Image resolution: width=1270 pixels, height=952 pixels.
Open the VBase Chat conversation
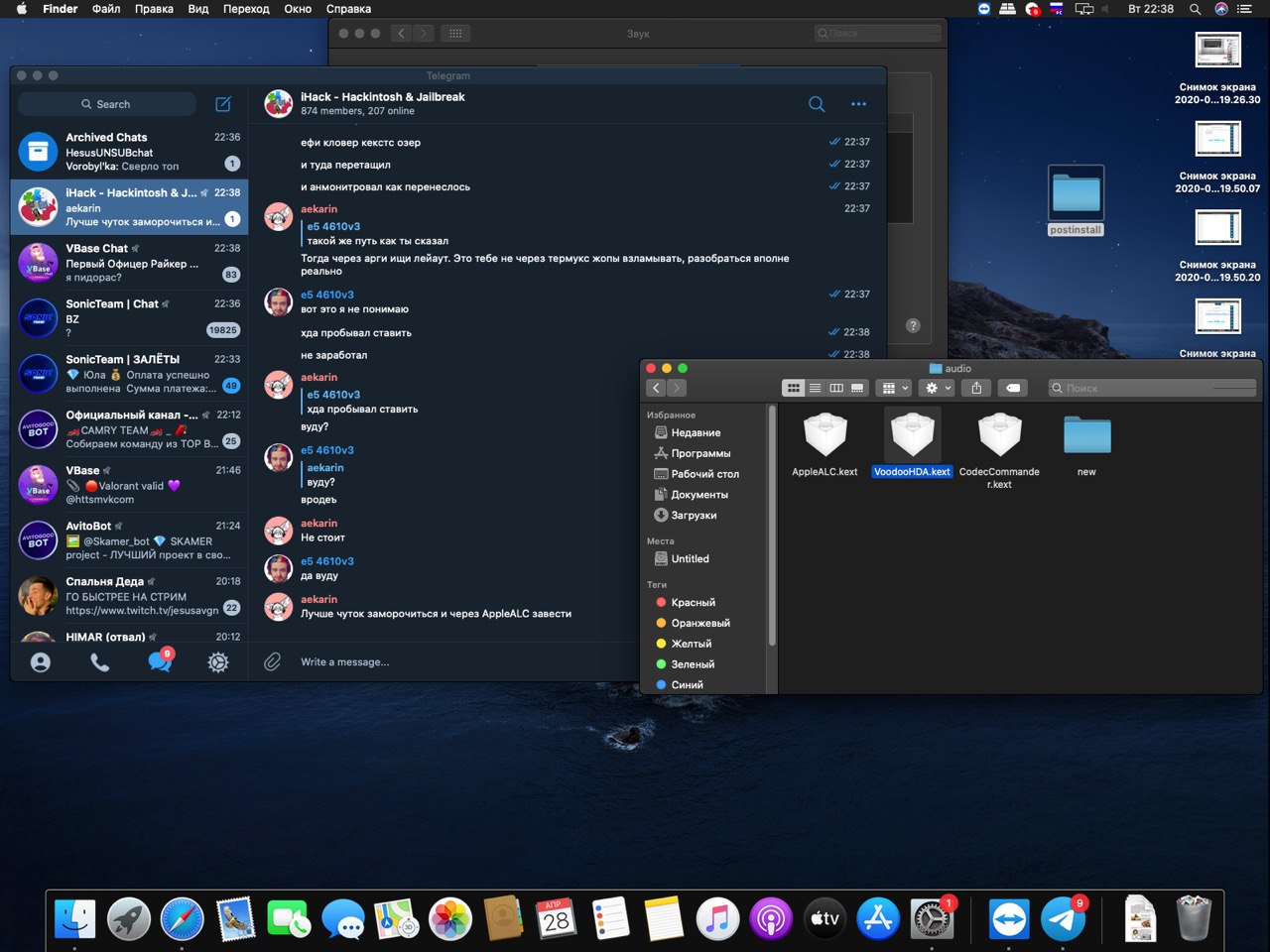130,263
